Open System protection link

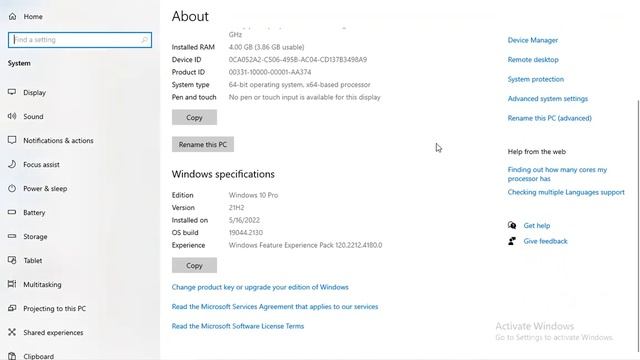(x=536, y=79)
